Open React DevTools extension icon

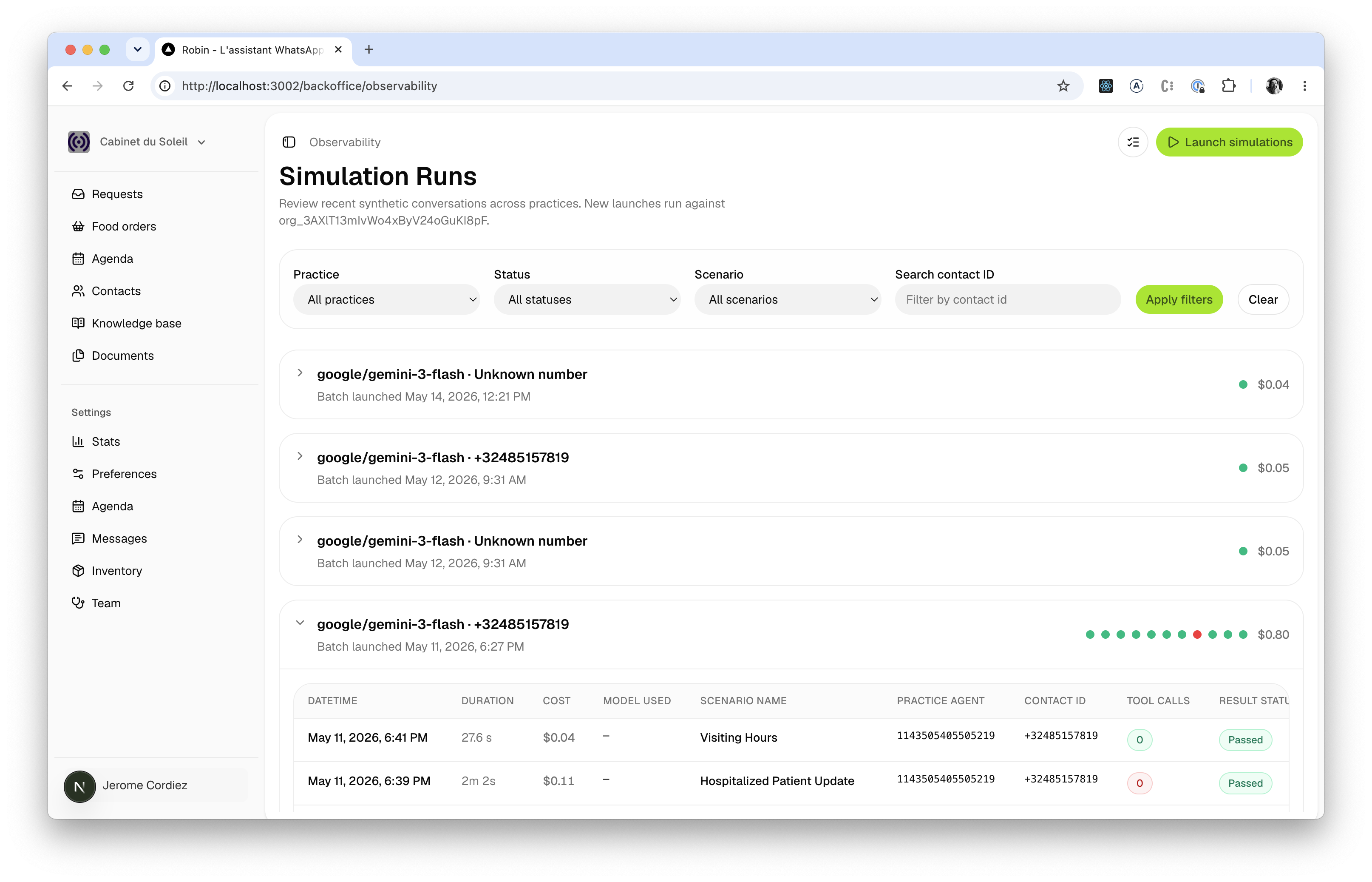[x=1106, y=86]
